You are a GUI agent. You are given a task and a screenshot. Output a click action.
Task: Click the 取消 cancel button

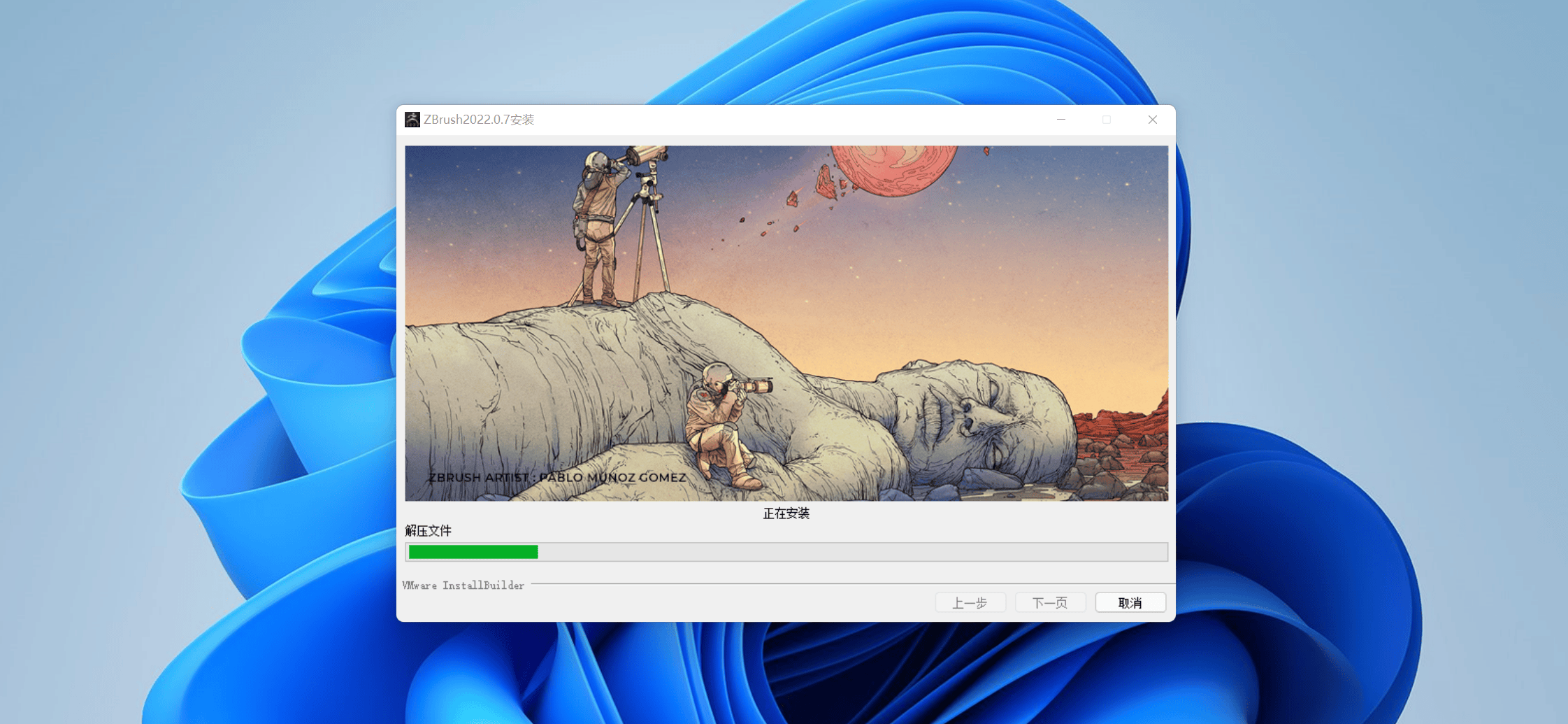pyautogui.click(x=1130, y=602)
